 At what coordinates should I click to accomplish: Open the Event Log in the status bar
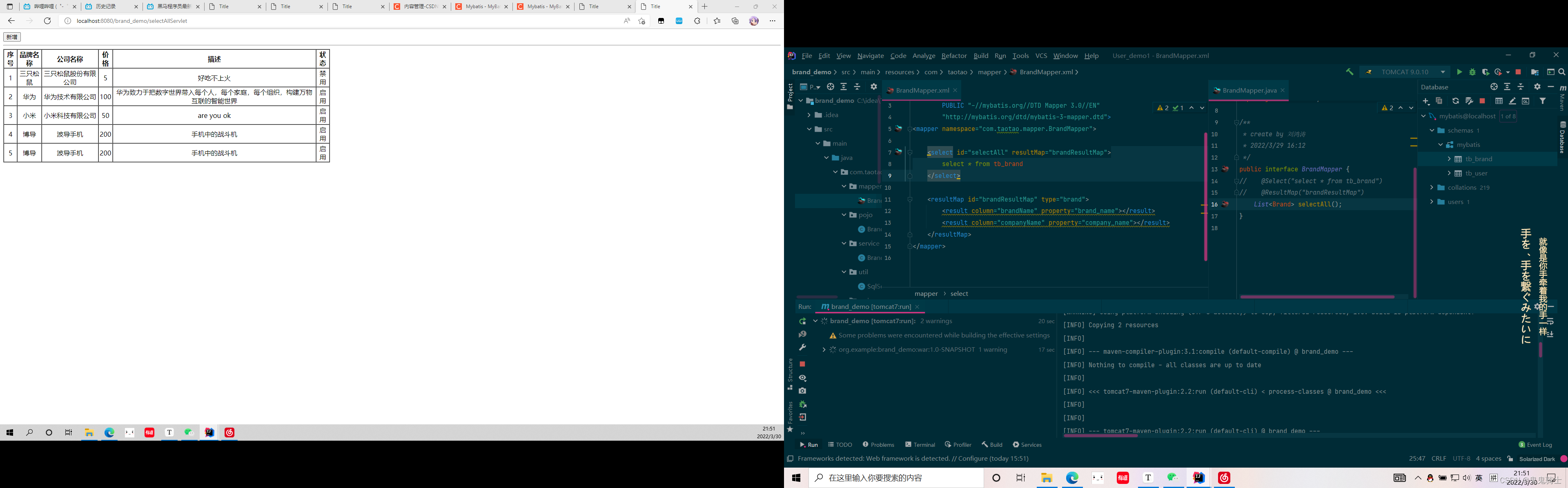(1535, 445)
